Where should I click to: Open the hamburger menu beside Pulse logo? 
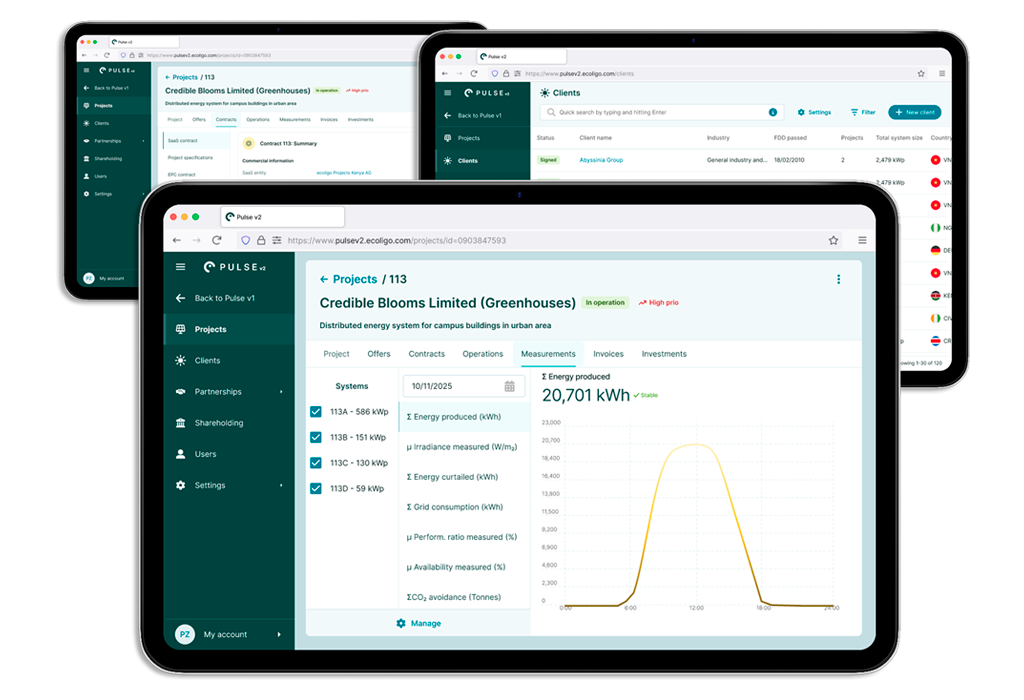[180, 266]
